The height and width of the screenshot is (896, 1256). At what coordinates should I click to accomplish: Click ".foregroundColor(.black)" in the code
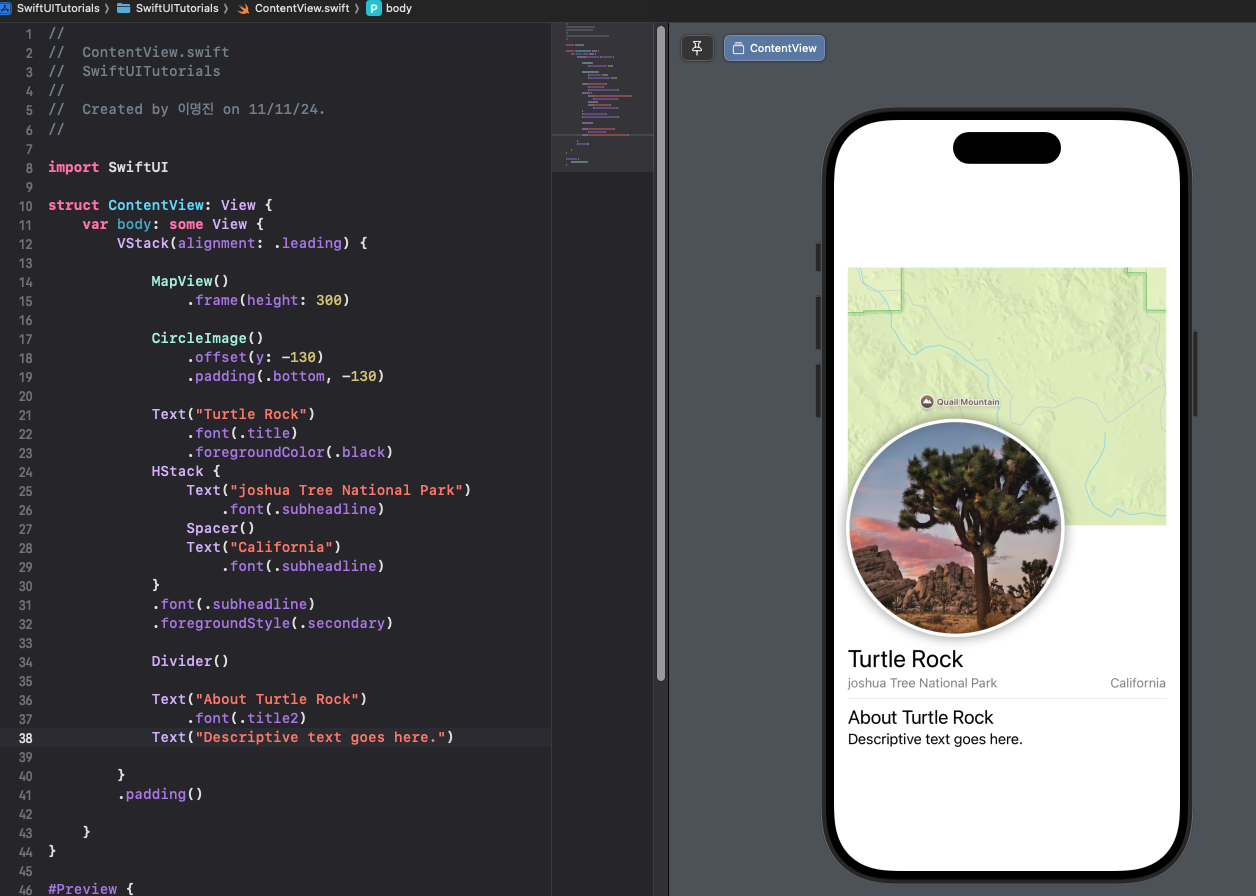tap(290, 452)
